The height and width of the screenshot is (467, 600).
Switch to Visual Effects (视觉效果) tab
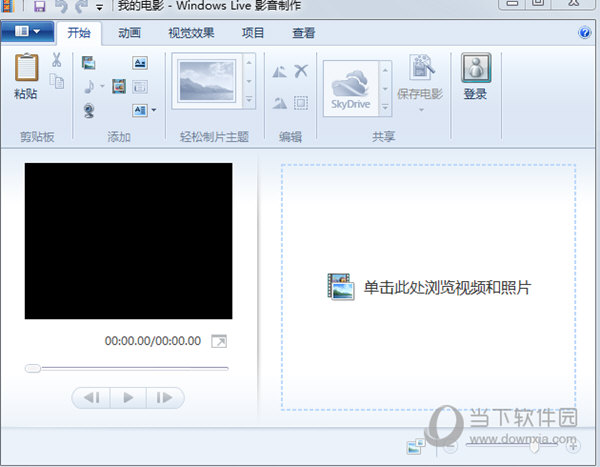tap(191, 33)
